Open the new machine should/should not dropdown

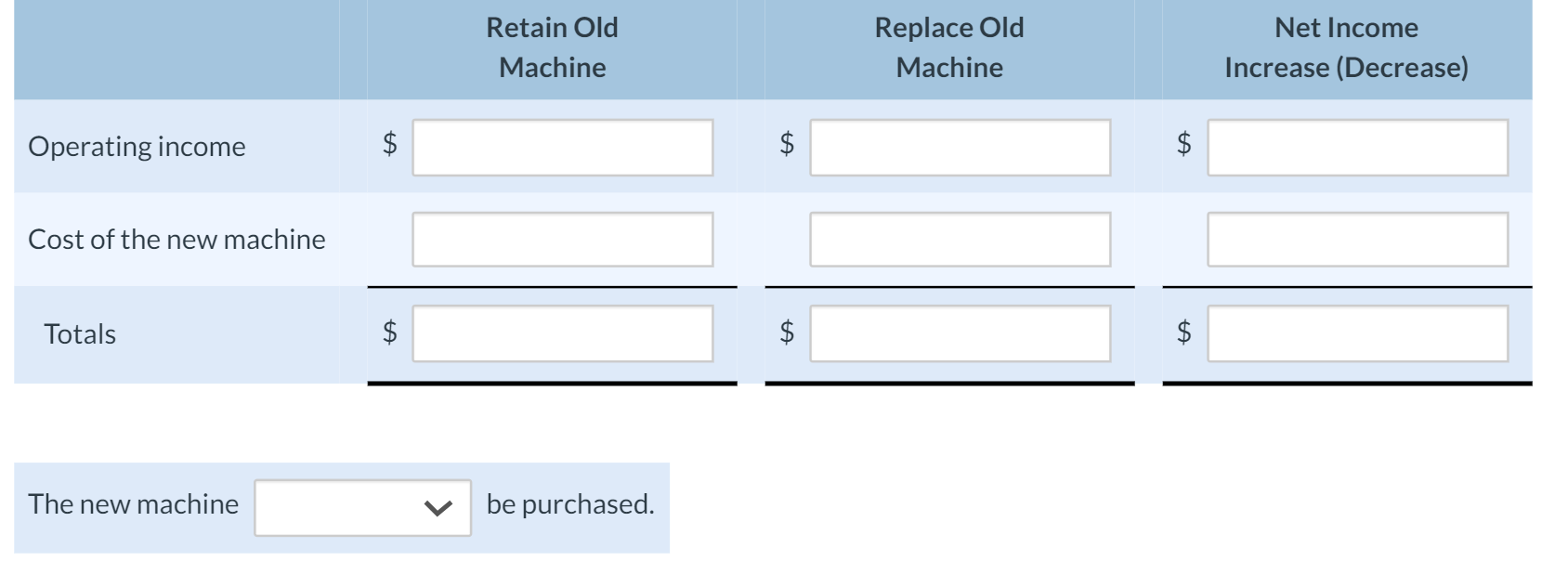pyautogui.click(x=362, y=506)
